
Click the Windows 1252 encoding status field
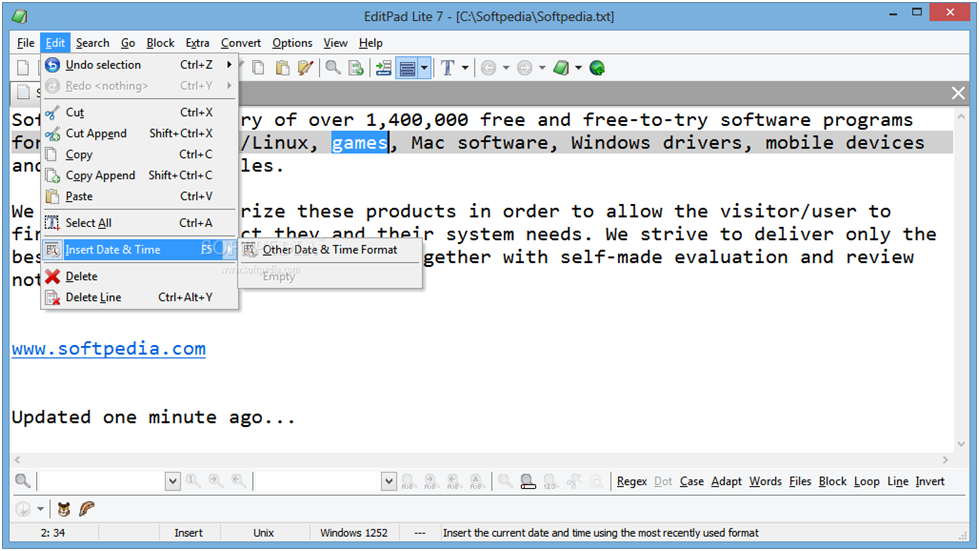354,533
